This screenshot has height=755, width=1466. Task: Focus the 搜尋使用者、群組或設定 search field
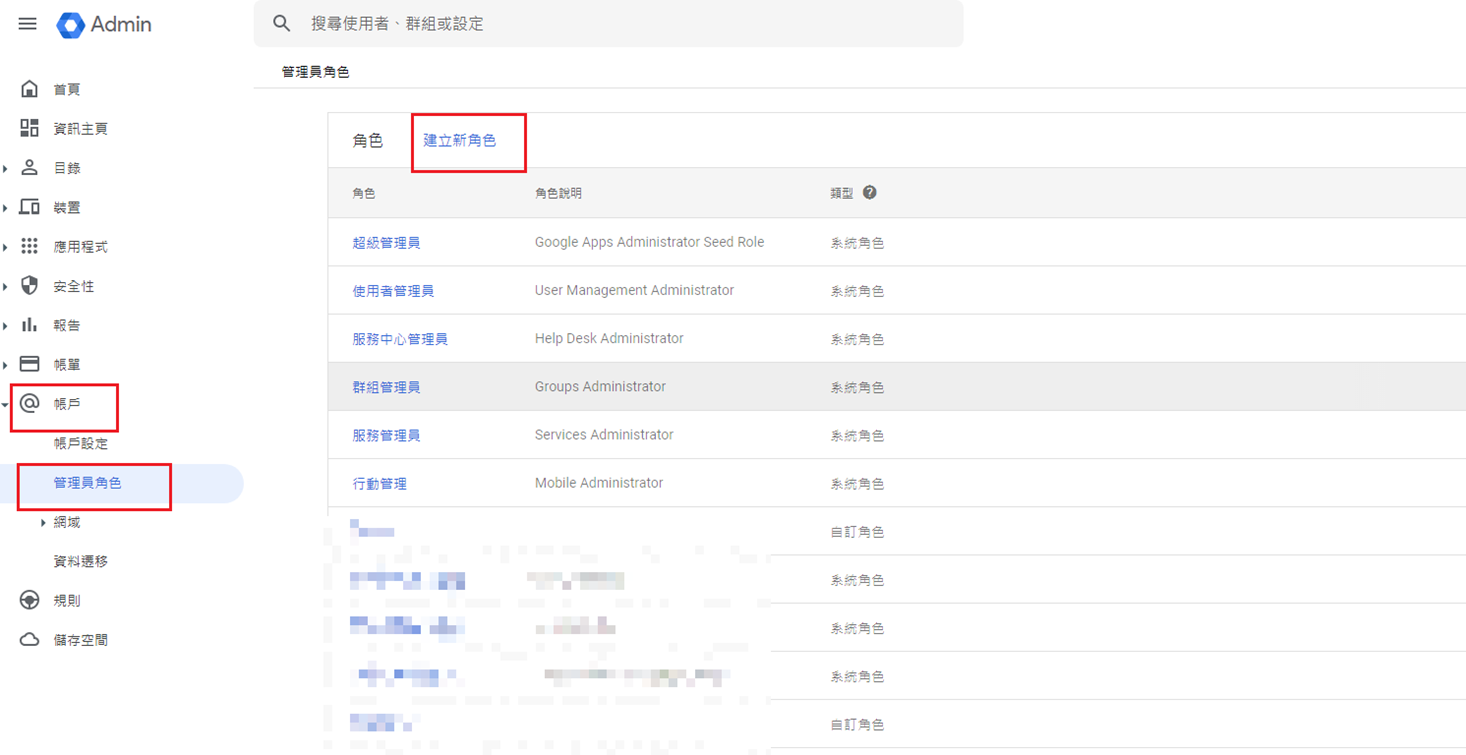(620, 23)
